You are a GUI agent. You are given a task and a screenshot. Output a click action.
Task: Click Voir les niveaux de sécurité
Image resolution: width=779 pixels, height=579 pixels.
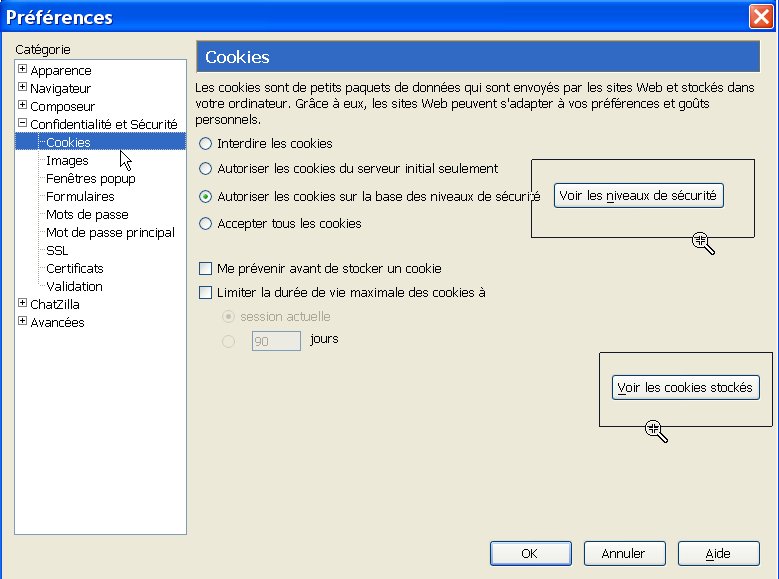click(638, 195)
